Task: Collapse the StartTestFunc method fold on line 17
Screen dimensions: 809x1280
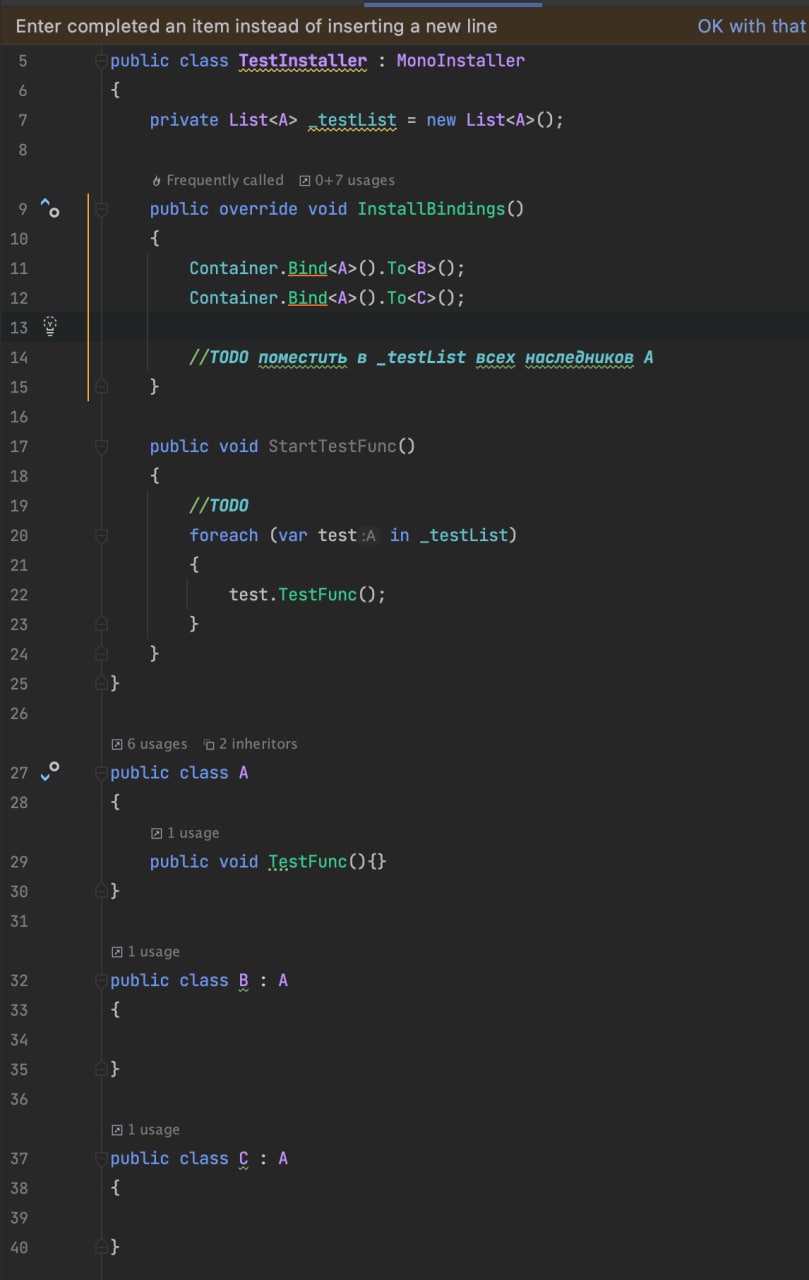Action: pyautogui.click(x=101, y=446)
